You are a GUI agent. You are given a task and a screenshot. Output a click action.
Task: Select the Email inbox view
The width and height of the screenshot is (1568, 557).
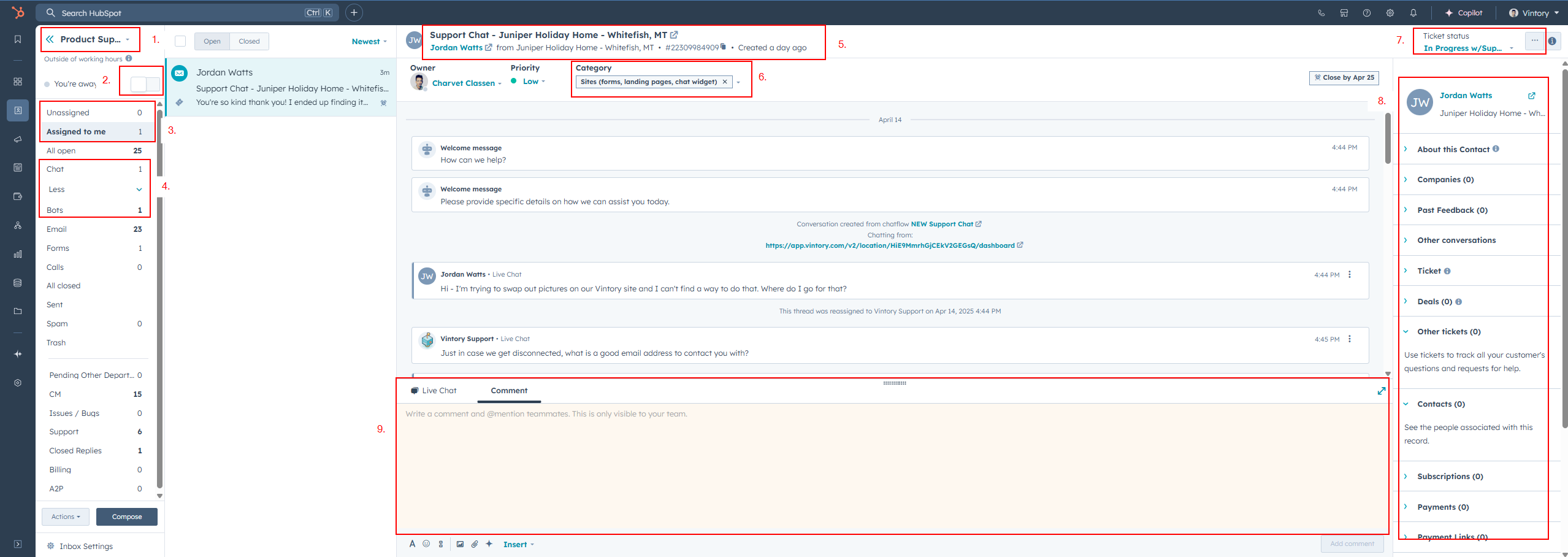pyautogui.click(x=56, y=229)
